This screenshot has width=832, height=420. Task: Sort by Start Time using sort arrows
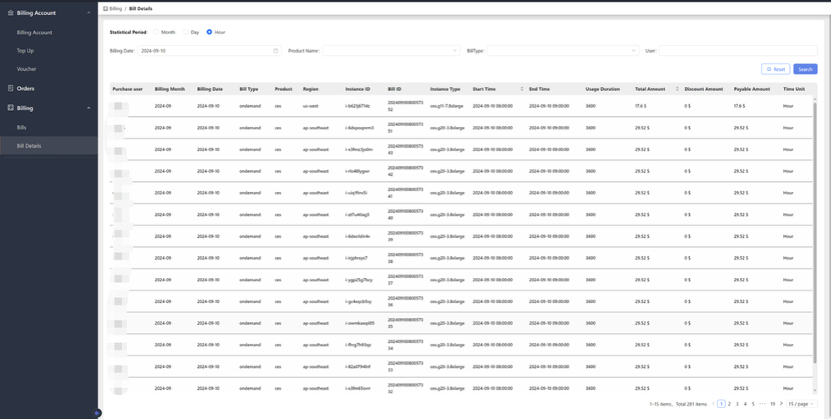click(522, 89)
